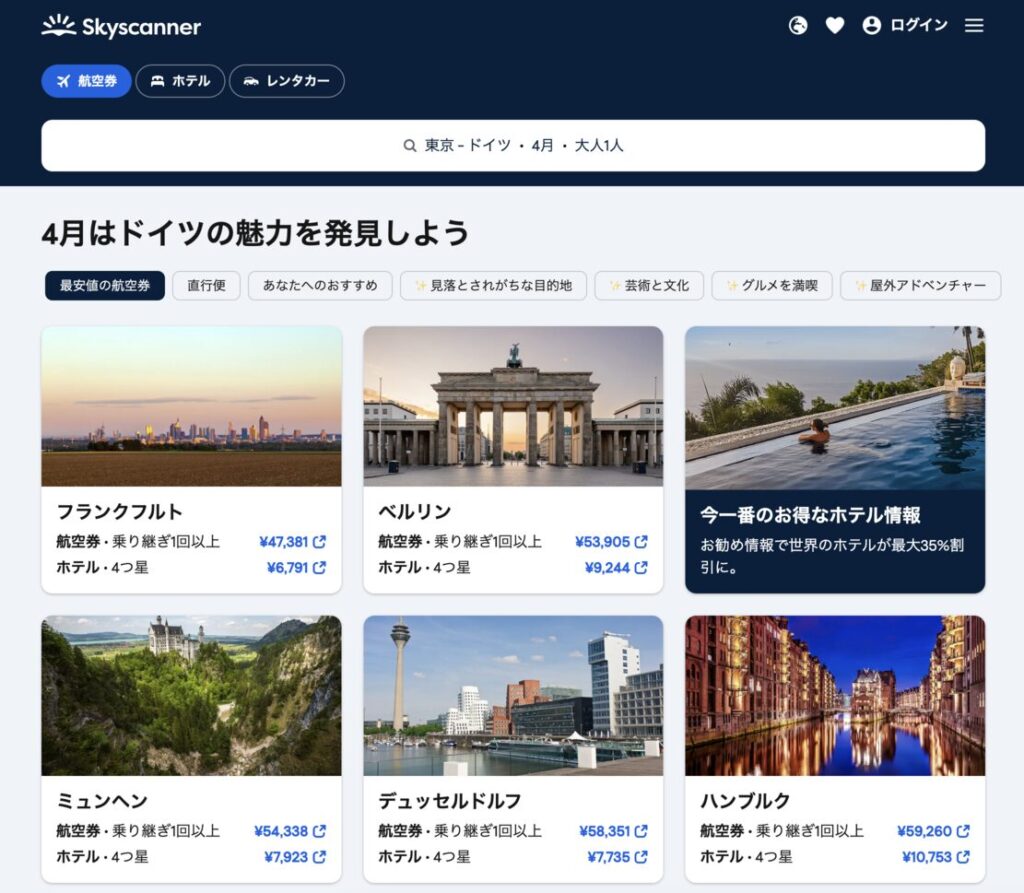Screen dimensions: 1024x893
Task: Open saved favorites heart icon
Action: pos(834,26)
